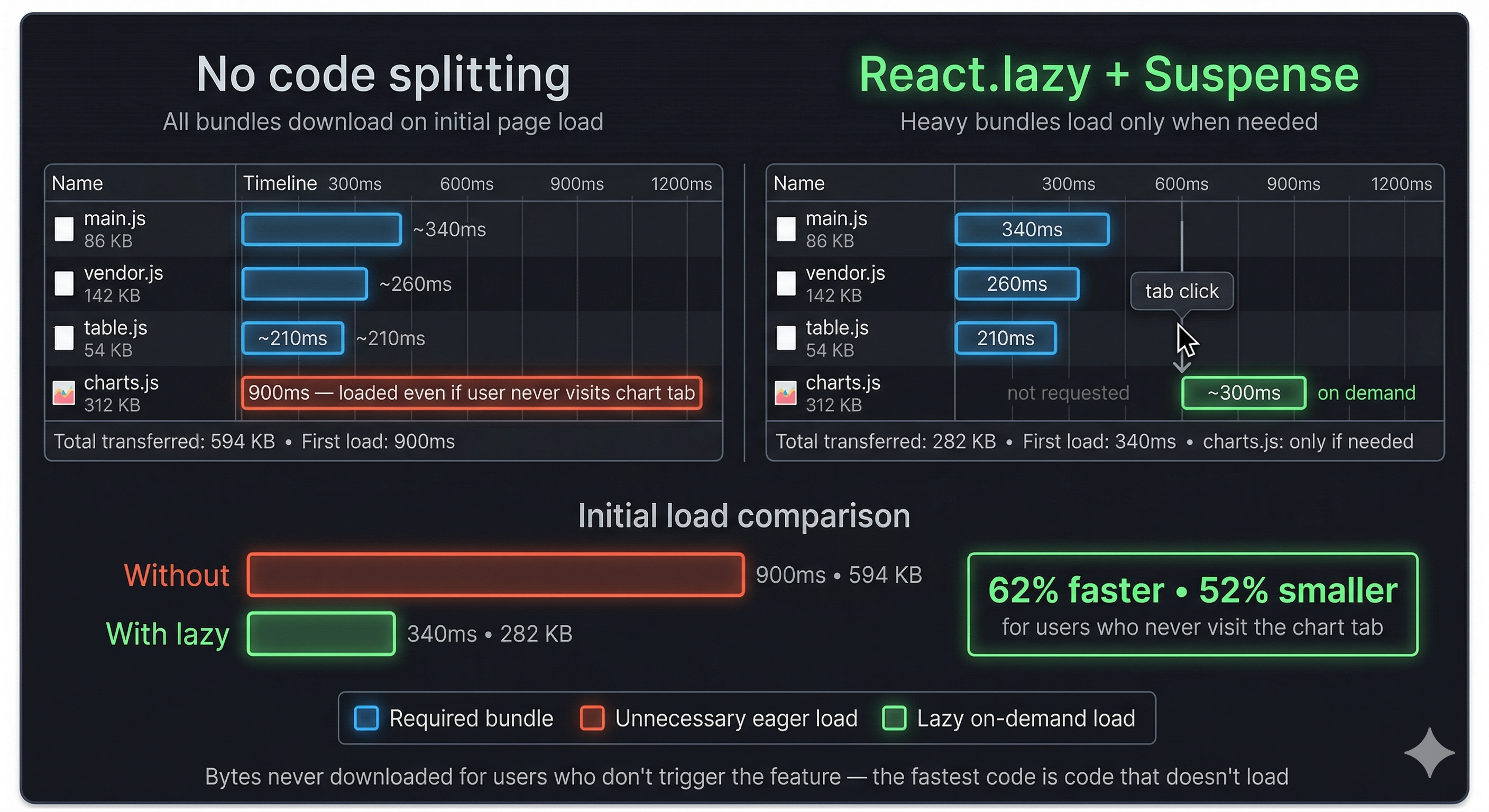Screen dimensions: 1489x812
Task: Click the table.js file icon in the No code splitting table
Action: pyautogui.click(x=64, y=338)
